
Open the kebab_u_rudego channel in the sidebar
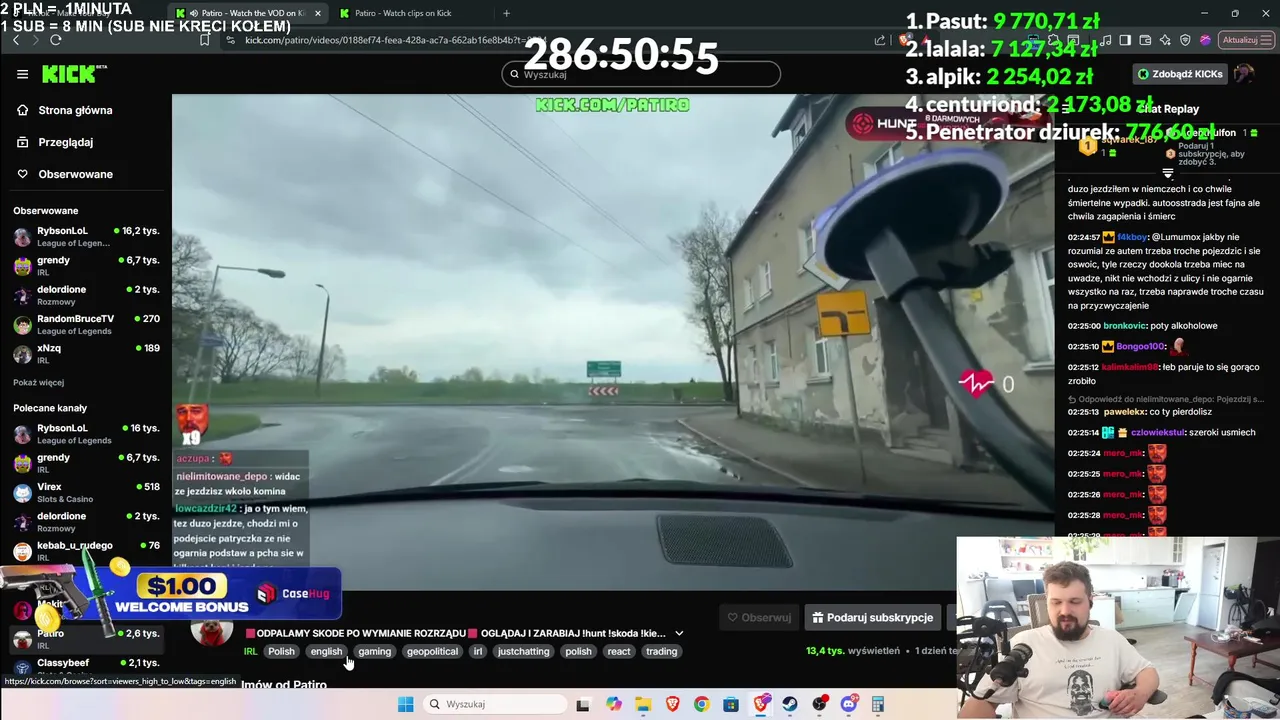coord(86,550)
